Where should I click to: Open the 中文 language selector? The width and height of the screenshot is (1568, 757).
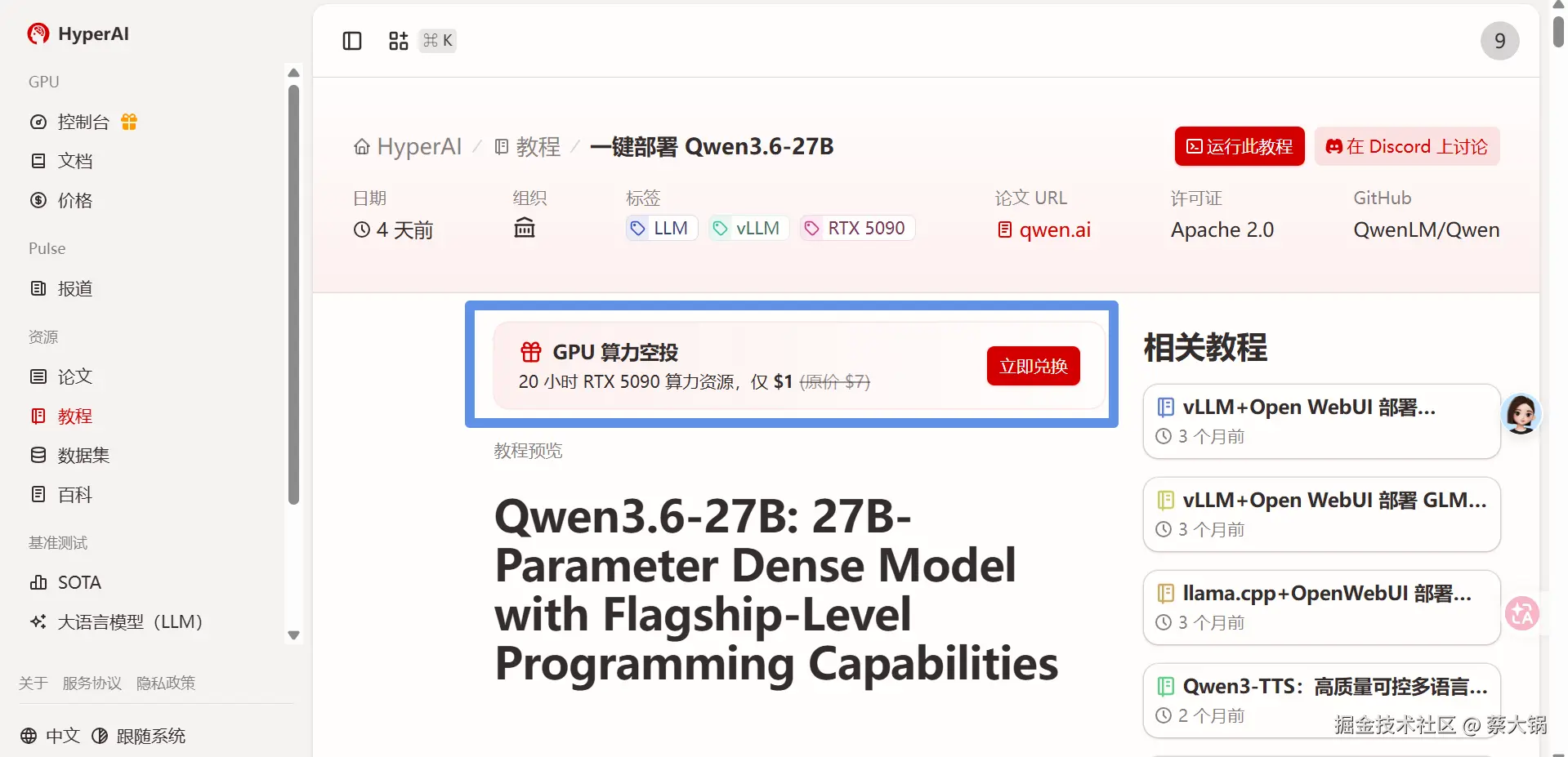tap(51, 736)
